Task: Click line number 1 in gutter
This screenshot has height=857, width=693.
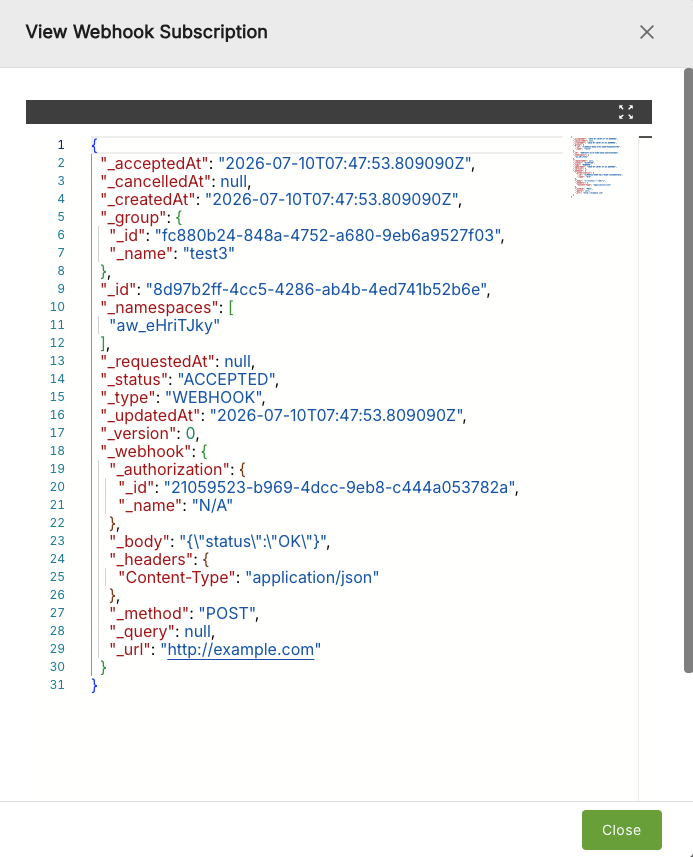Action: [x=61, y=145]
